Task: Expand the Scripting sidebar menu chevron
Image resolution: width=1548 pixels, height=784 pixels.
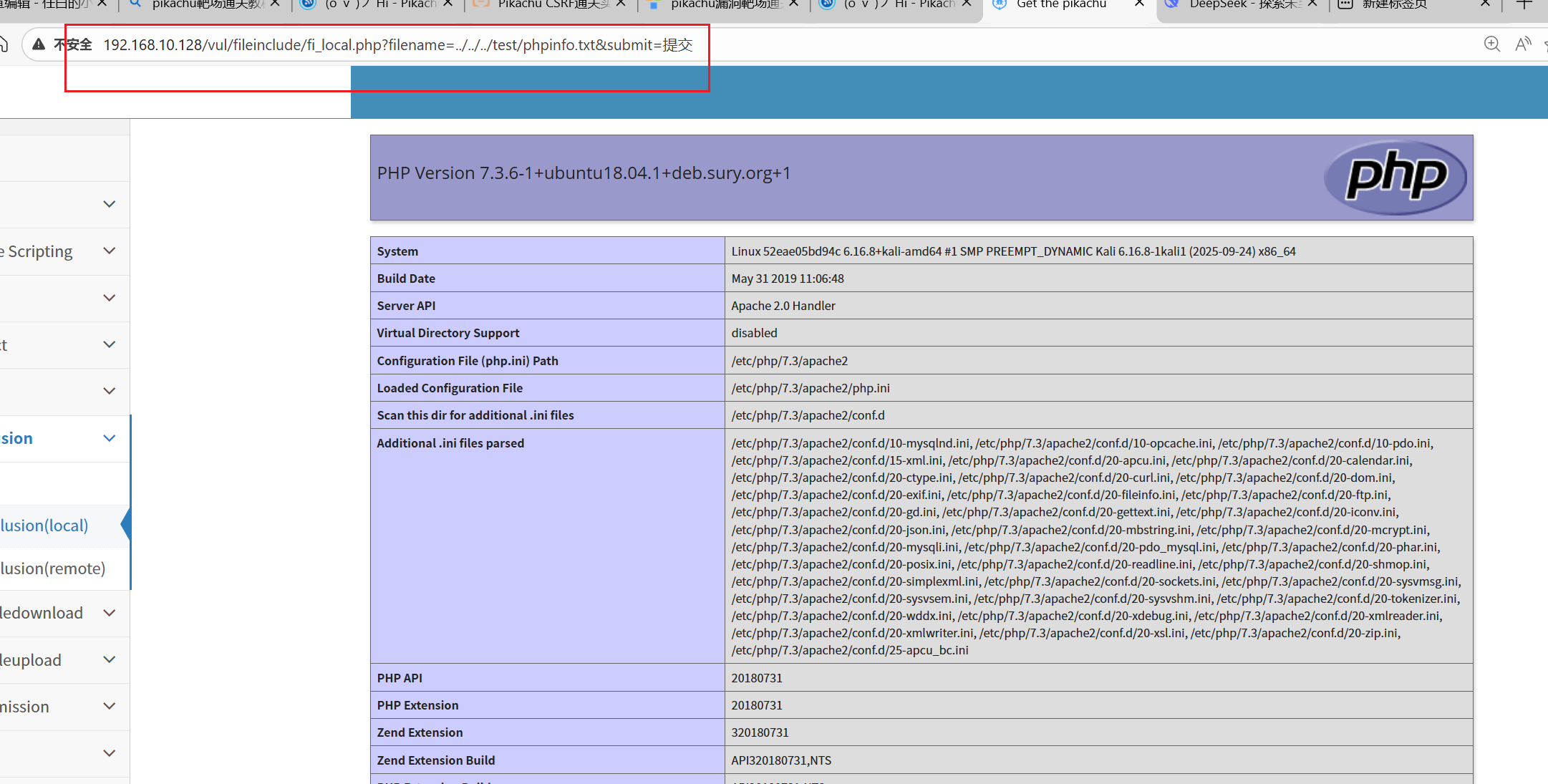Action: click(109, 251)
